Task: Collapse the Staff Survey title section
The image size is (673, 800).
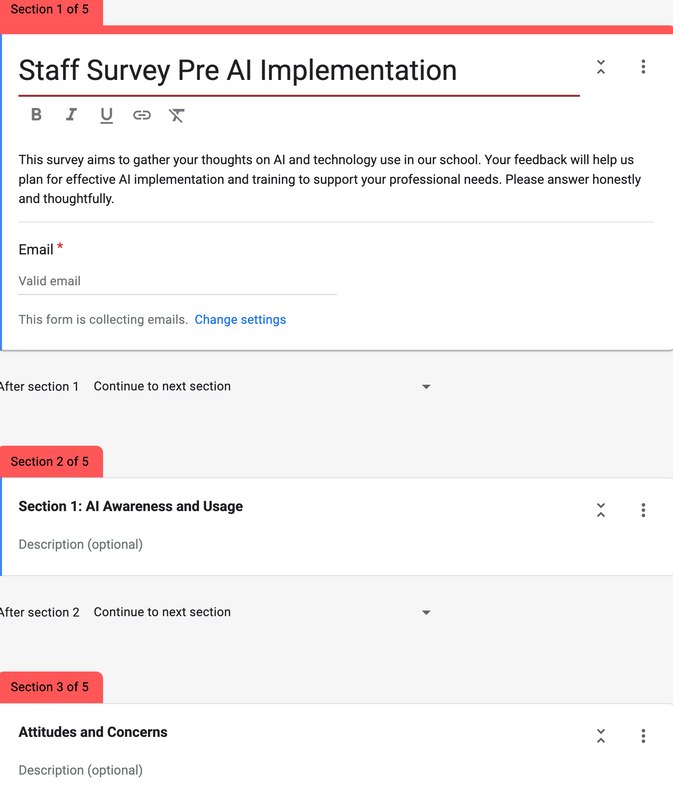Action: [x=601, y=67]
